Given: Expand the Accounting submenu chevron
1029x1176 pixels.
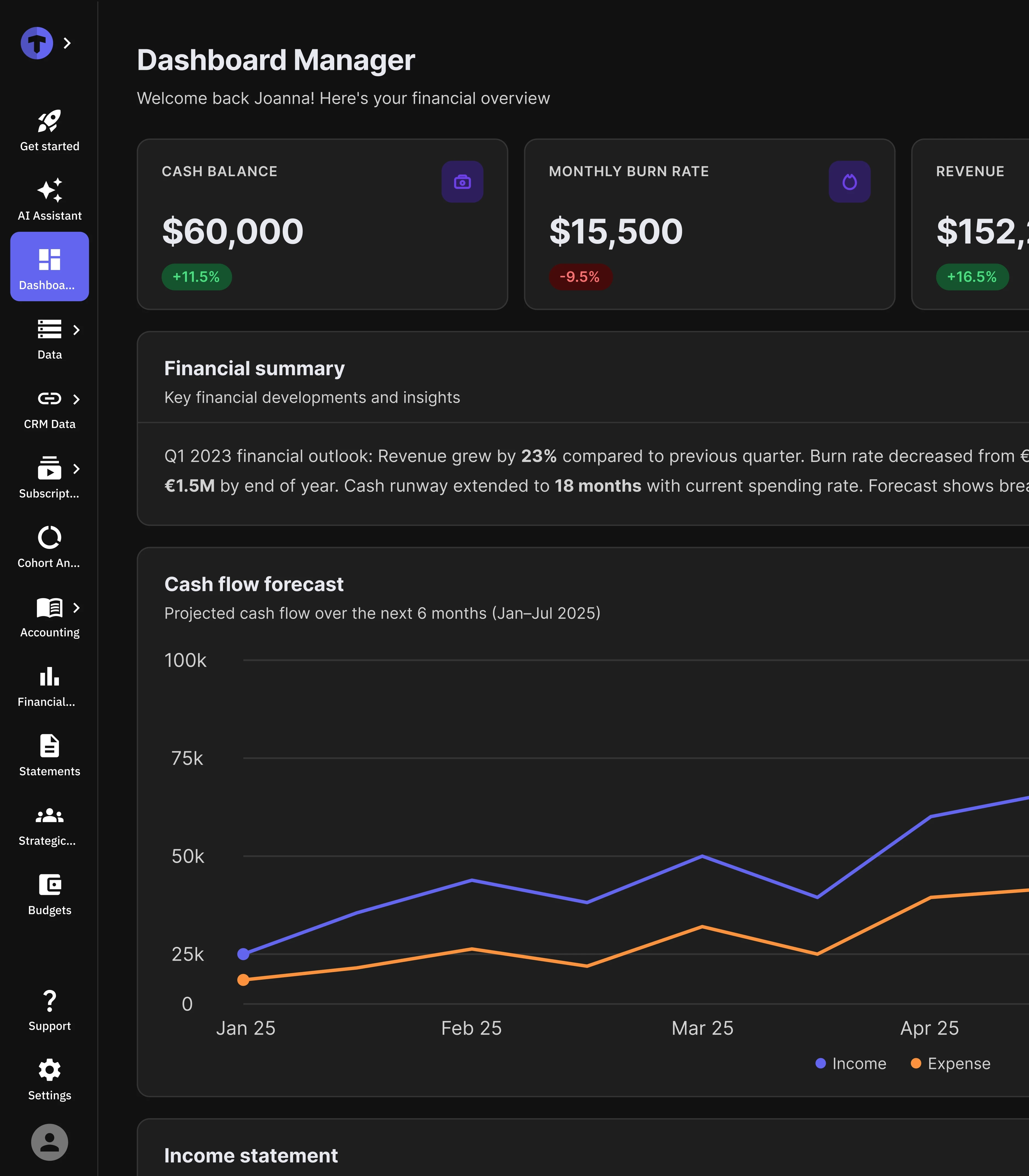Looking at the screenshot, I should pos(76,608).
